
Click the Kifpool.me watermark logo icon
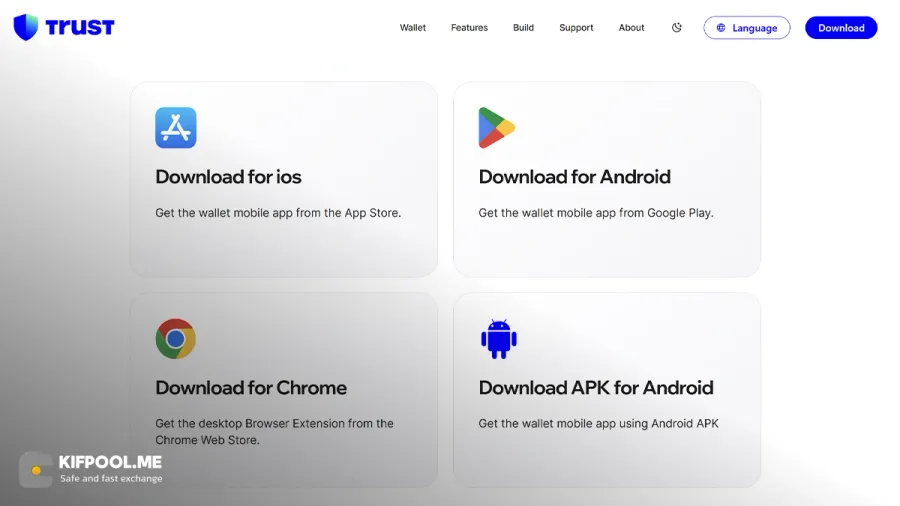click(x=36, y=469)
